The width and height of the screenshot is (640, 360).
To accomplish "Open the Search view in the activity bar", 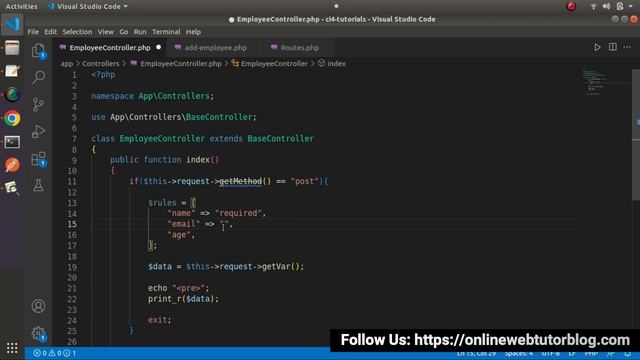I will (38, 77).
